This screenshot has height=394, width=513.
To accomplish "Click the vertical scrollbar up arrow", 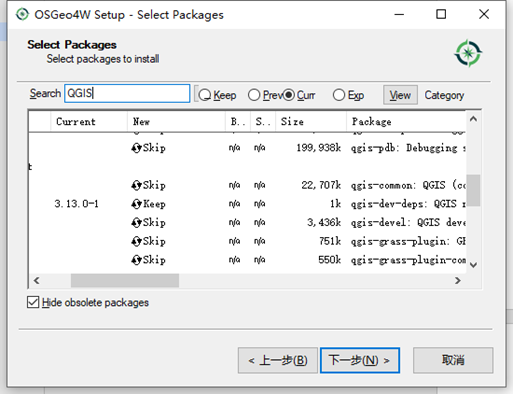I will (473, 119).
